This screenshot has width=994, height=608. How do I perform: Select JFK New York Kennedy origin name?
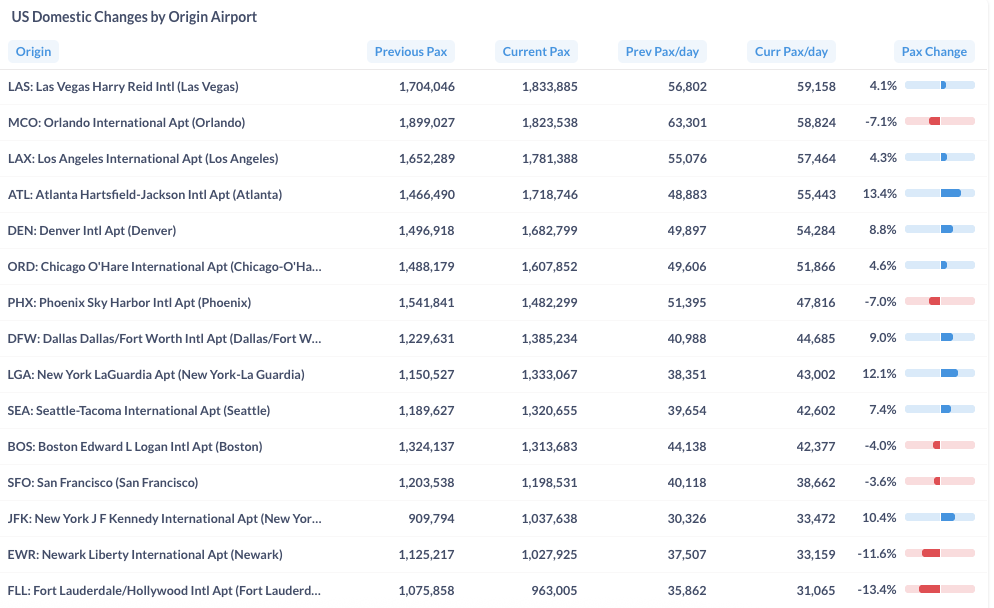(165, 519)
